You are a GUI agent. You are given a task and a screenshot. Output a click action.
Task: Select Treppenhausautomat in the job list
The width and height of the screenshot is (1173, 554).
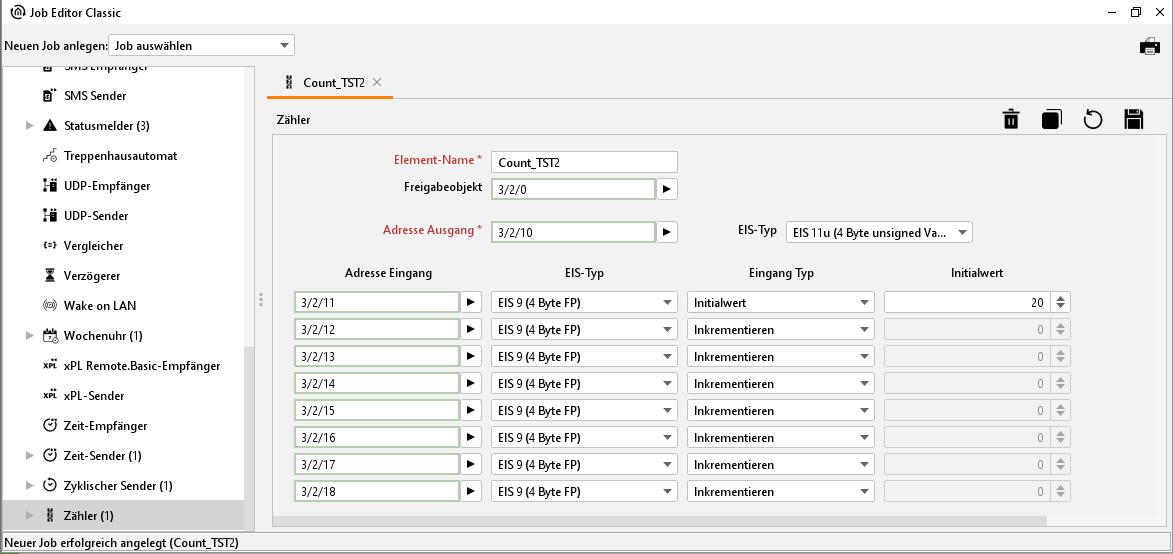(120, 156)
